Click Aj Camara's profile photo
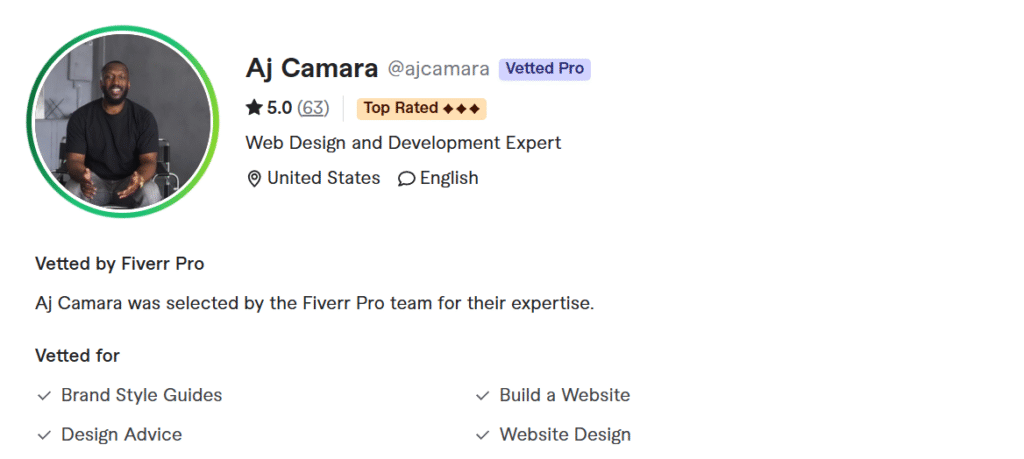The image size is (1024, 459). pyautogui.click(x=123, y=121)
